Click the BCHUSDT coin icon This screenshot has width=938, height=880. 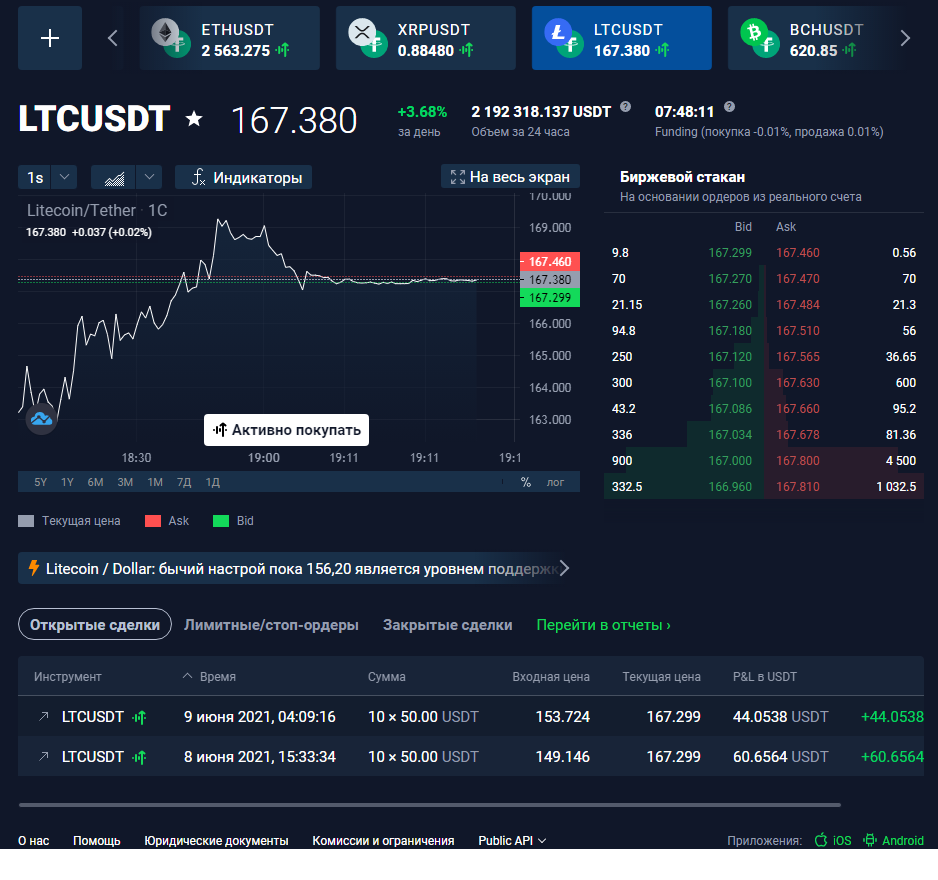coord(760,37)
